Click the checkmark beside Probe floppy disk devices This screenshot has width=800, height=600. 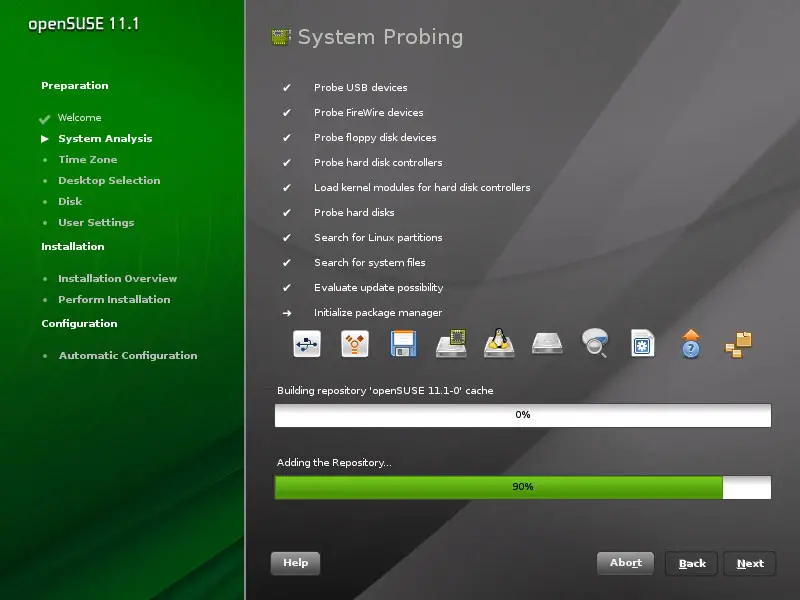(287, 138)
